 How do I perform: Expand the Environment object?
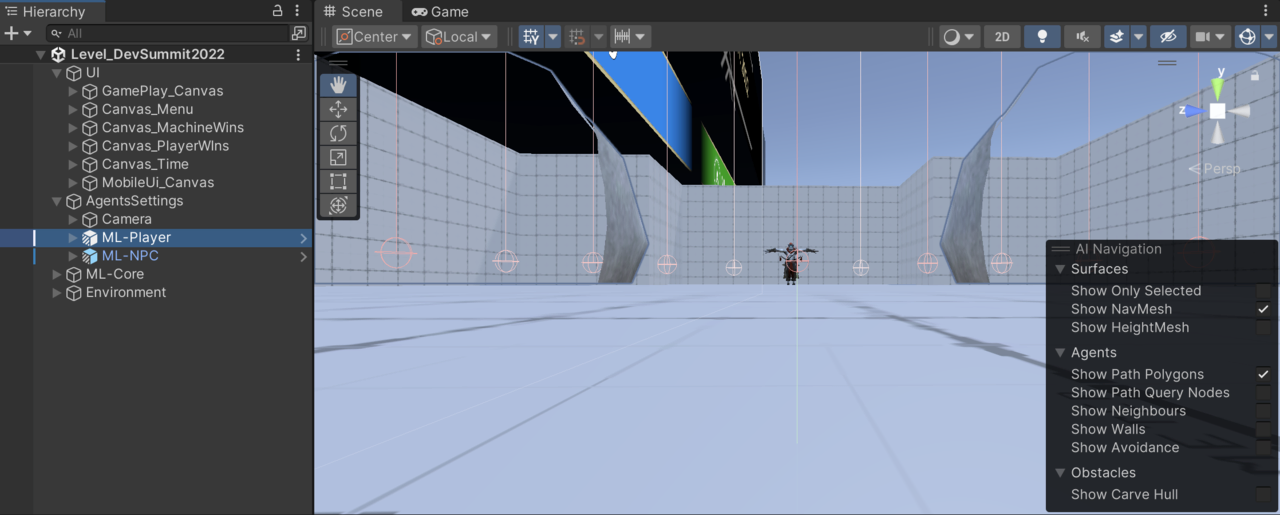click(x=56, y=293)
